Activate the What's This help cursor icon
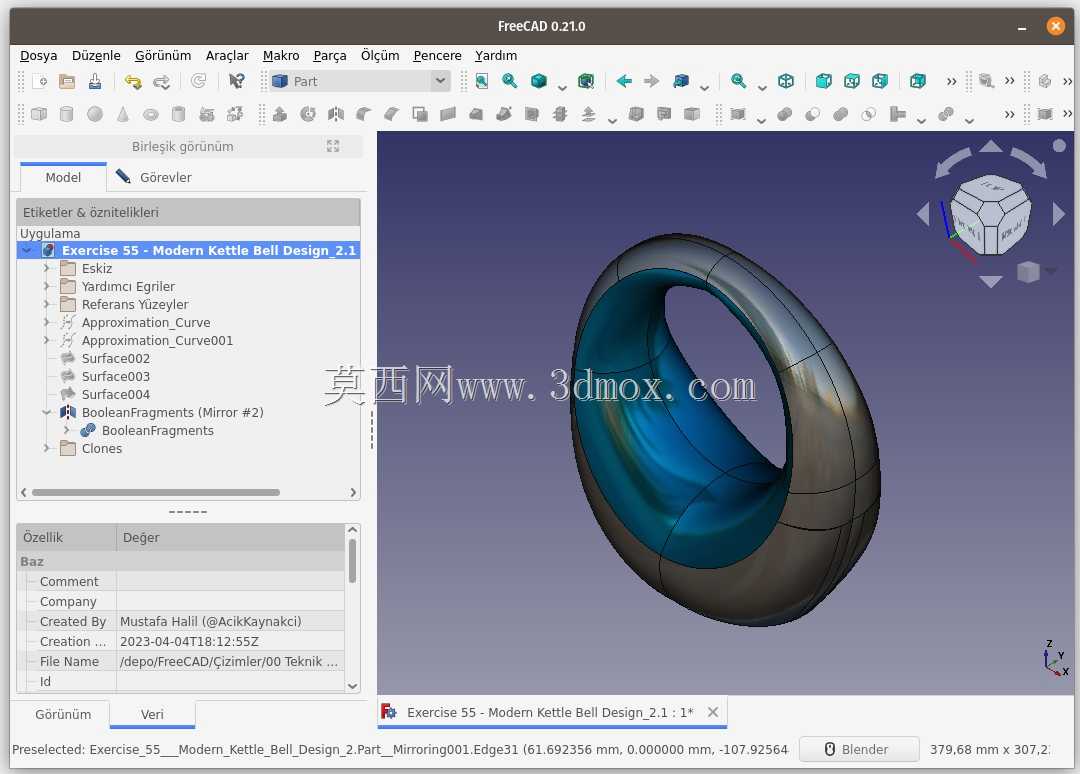Viewport: 1080px width, 774px height. coord(236,81)
